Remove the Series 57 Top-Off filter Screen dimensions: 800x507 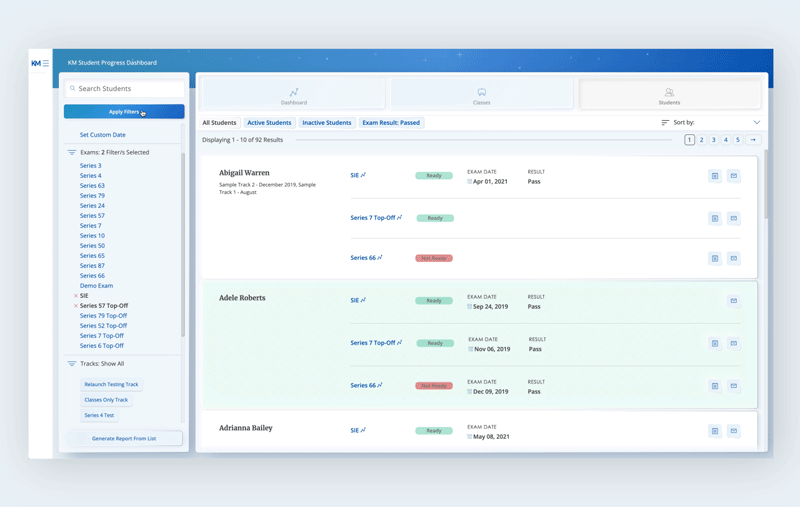coord(76,306)
